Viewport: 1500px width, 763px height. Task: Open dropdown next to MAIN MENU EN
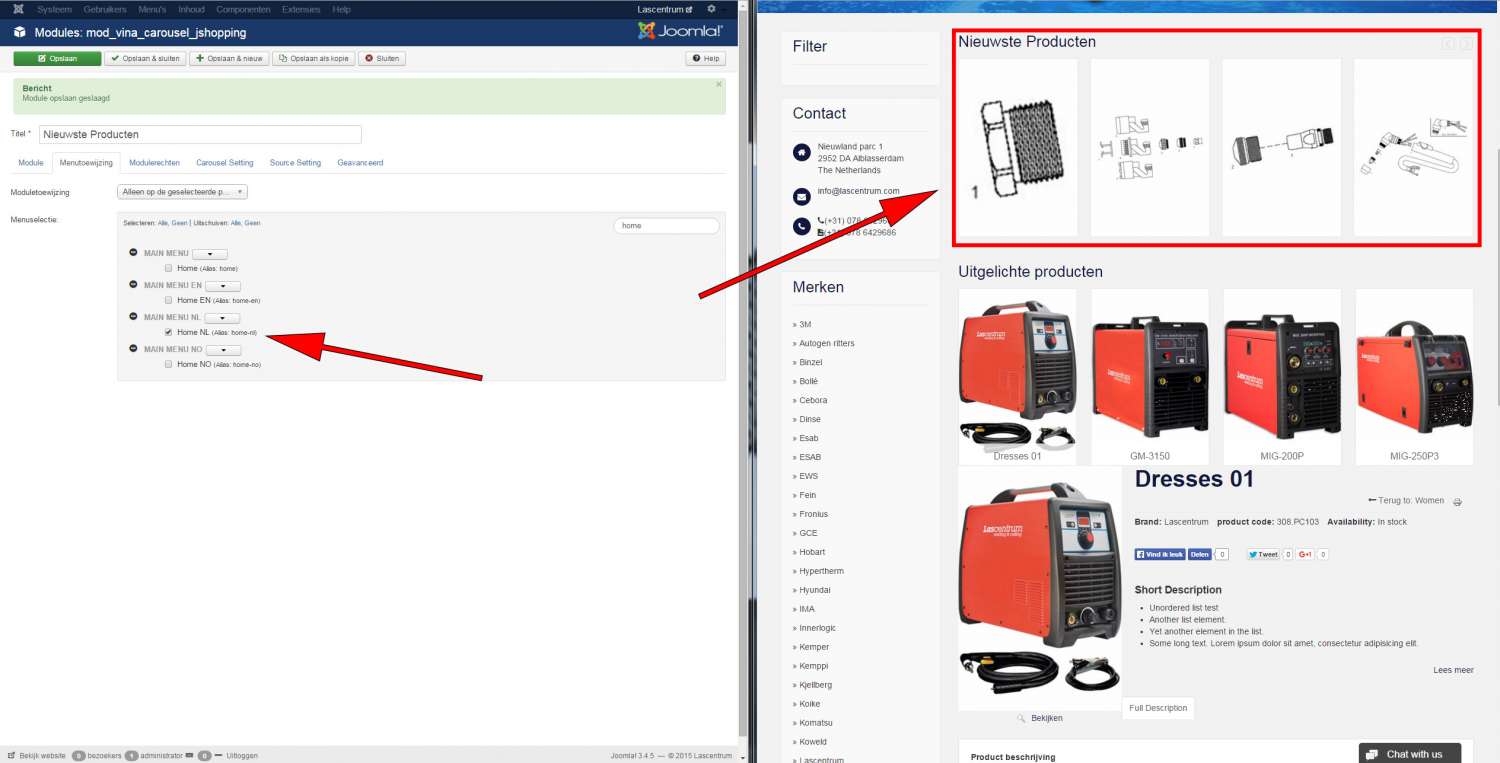[x=222, y=286]
